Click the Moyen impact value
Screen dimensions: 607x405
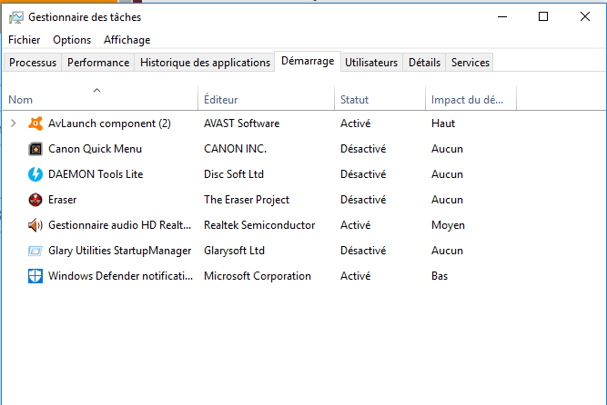tap(448, 225)
